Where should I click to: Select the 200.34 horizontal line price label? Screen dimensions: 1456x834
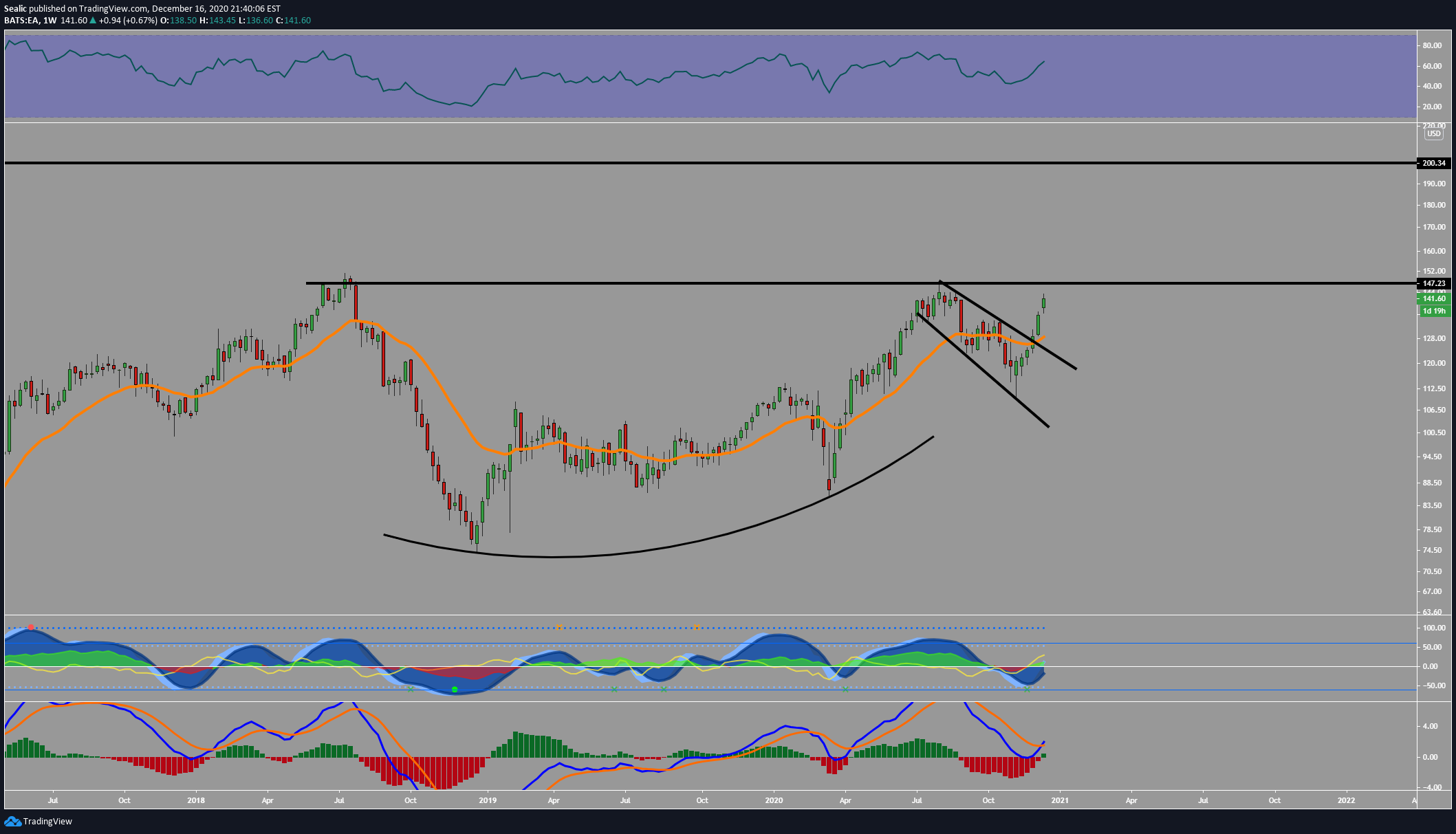(1434, 163)
